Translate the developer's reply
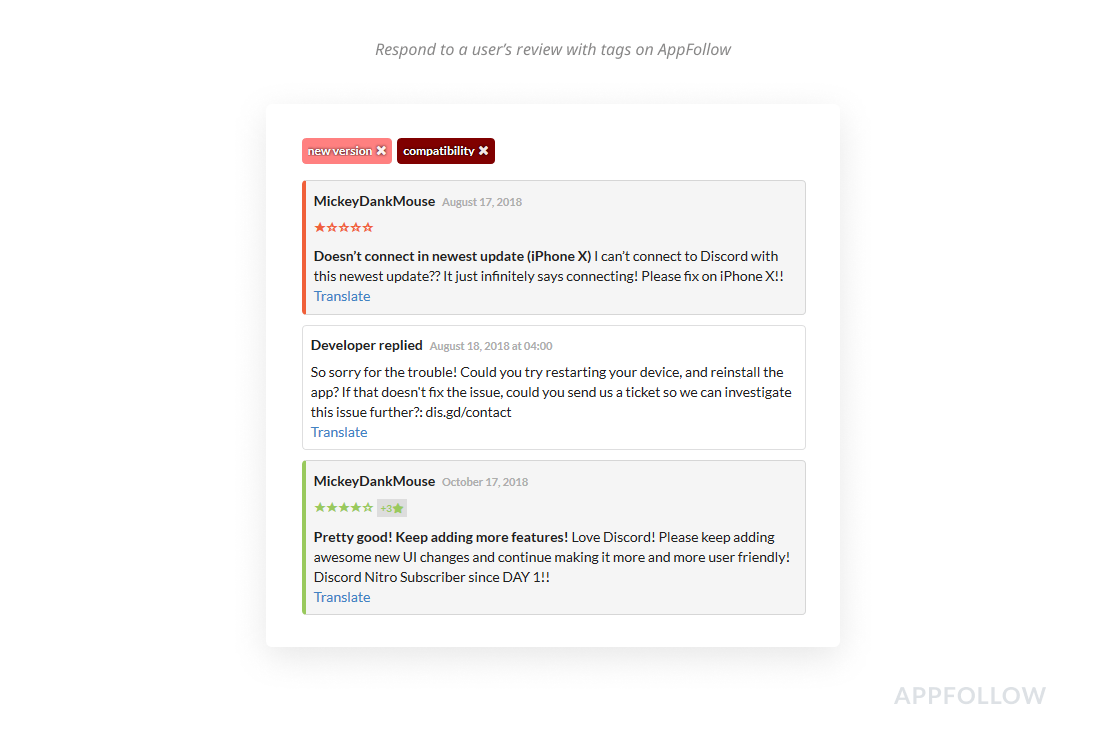Viewport: 1106px width, 744px height. (339, 432)
